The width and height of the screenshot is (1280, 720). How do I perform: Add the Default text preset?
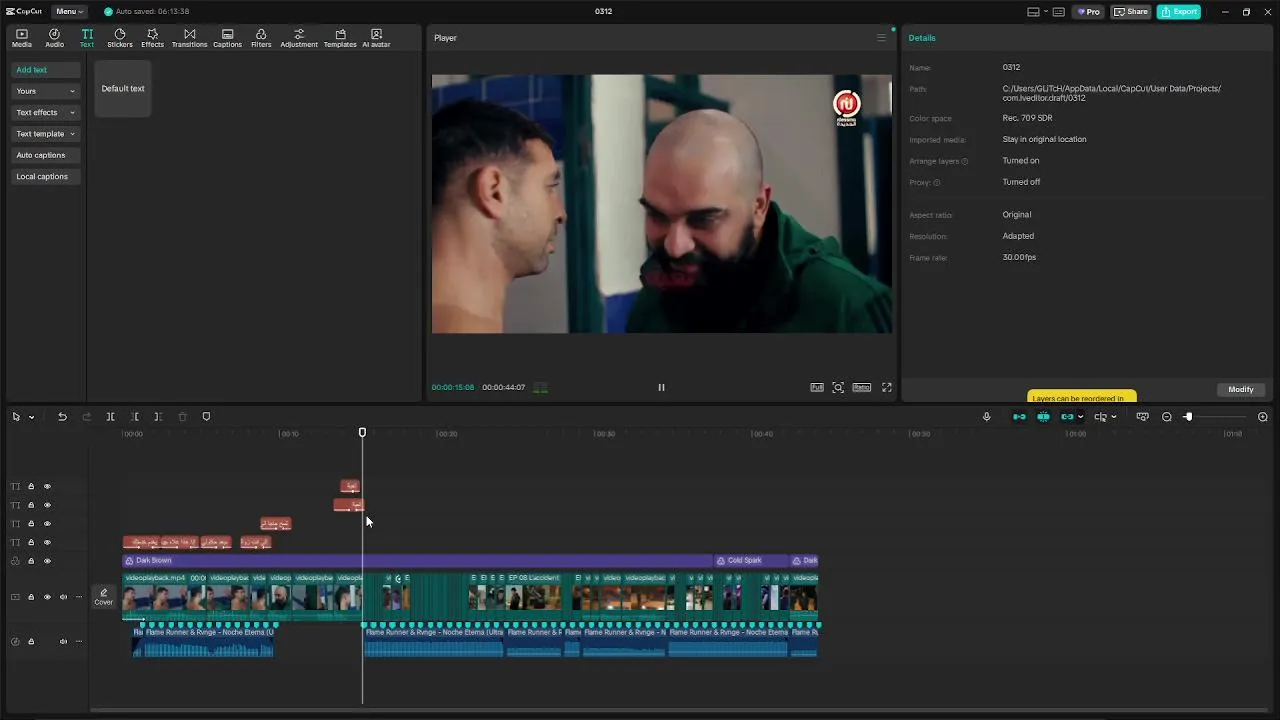(x=123, y=88)
